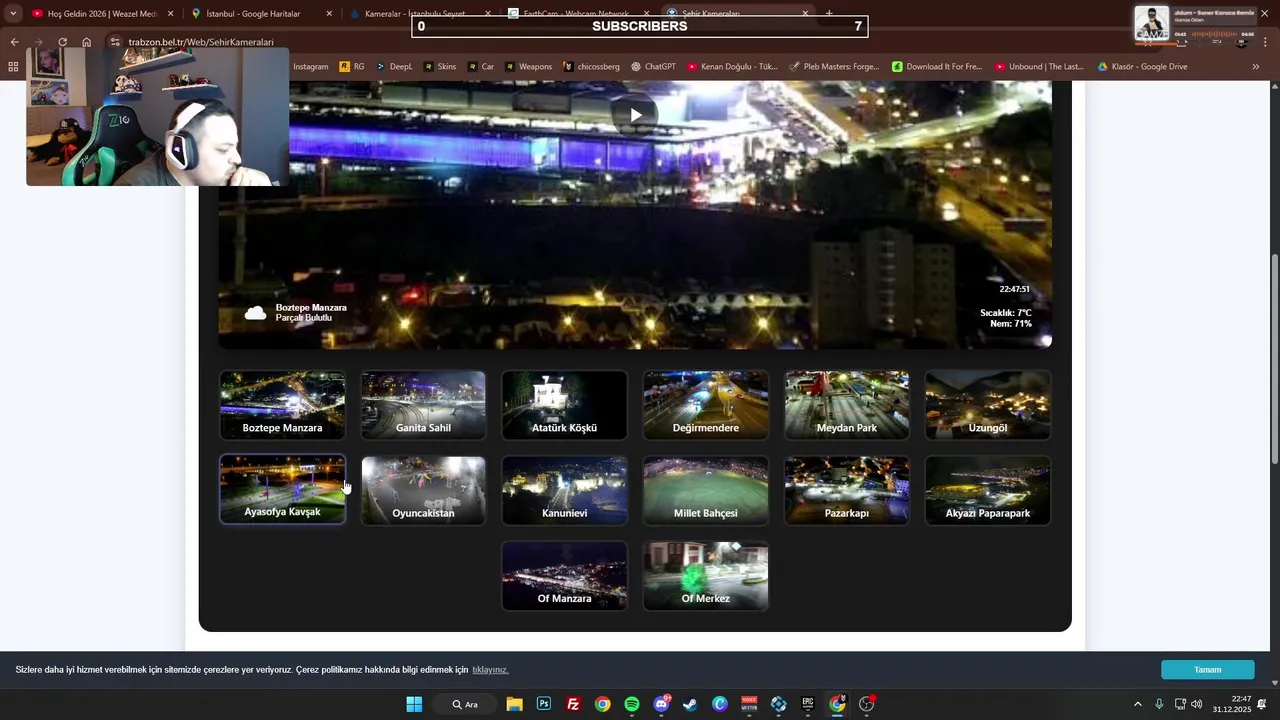Open the apps grid in bookmarks bar

pos(13,67)
